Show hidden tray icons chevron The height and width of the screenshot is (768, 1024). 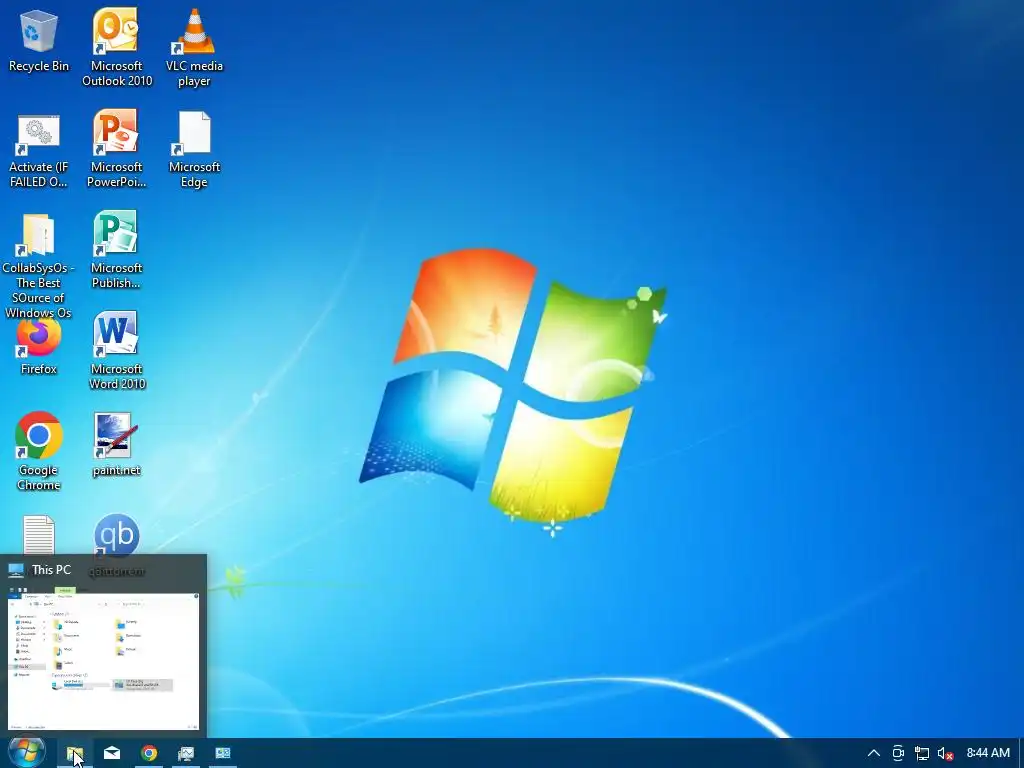[x=873, y=754]
